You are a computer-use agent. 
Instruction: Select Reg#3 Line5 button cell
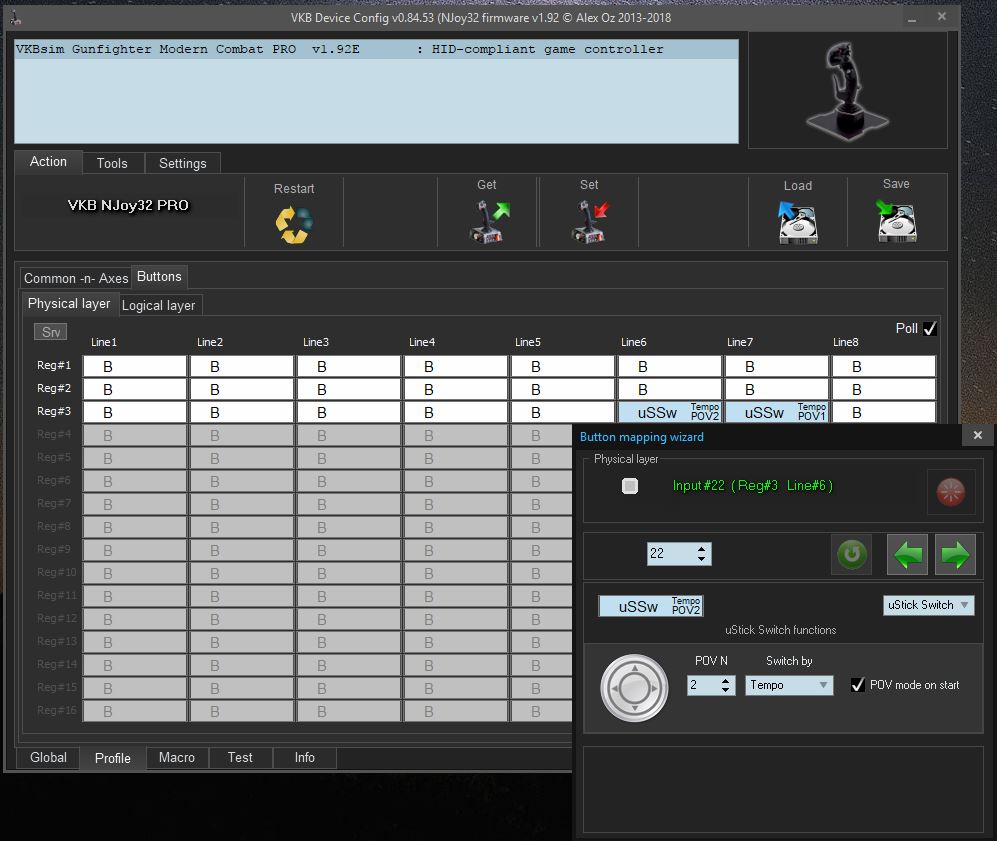pos(563,413)
